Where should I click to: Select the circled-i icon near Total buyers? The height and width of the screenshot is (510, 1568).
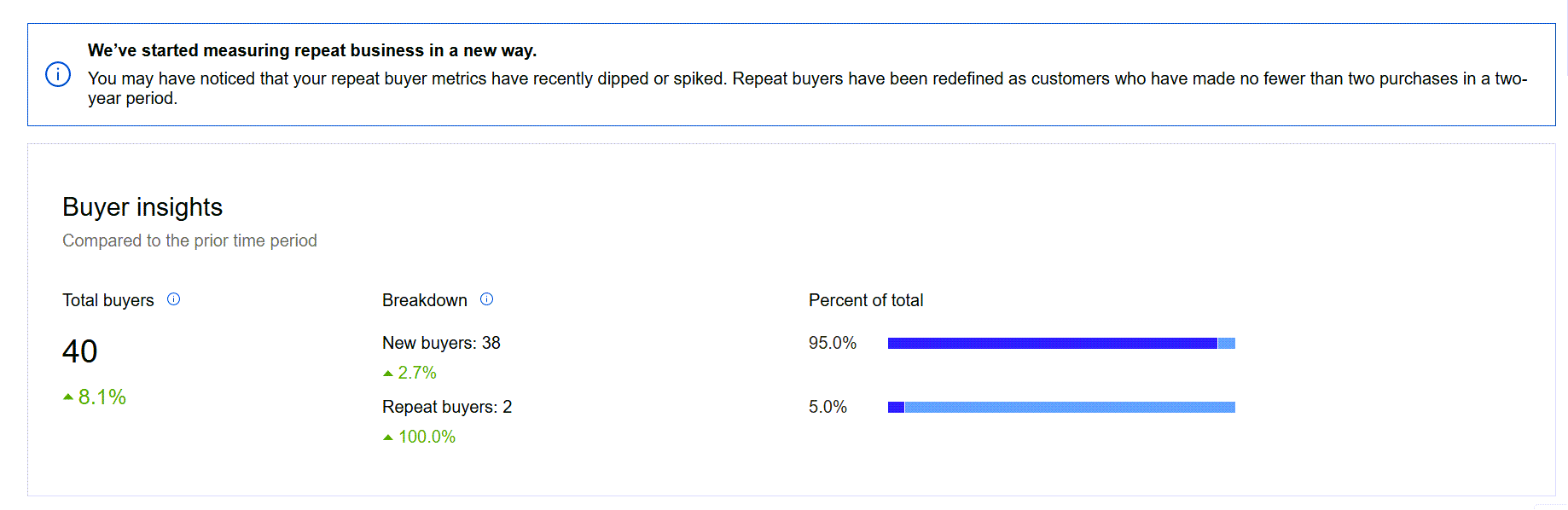click(x=175, y=299)
